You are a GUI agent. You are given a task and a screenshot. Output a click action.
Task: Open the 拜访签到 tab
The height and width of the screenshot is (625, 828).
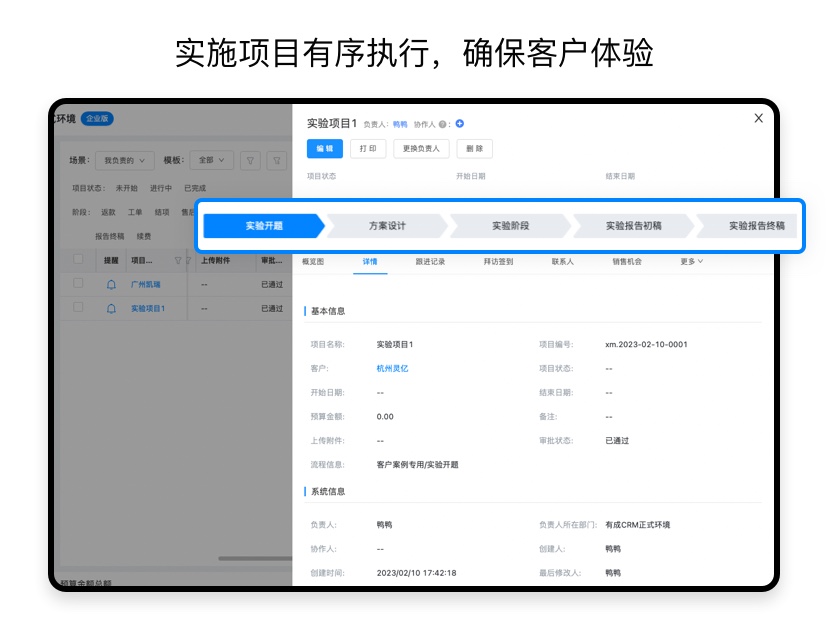click(498, 261)
